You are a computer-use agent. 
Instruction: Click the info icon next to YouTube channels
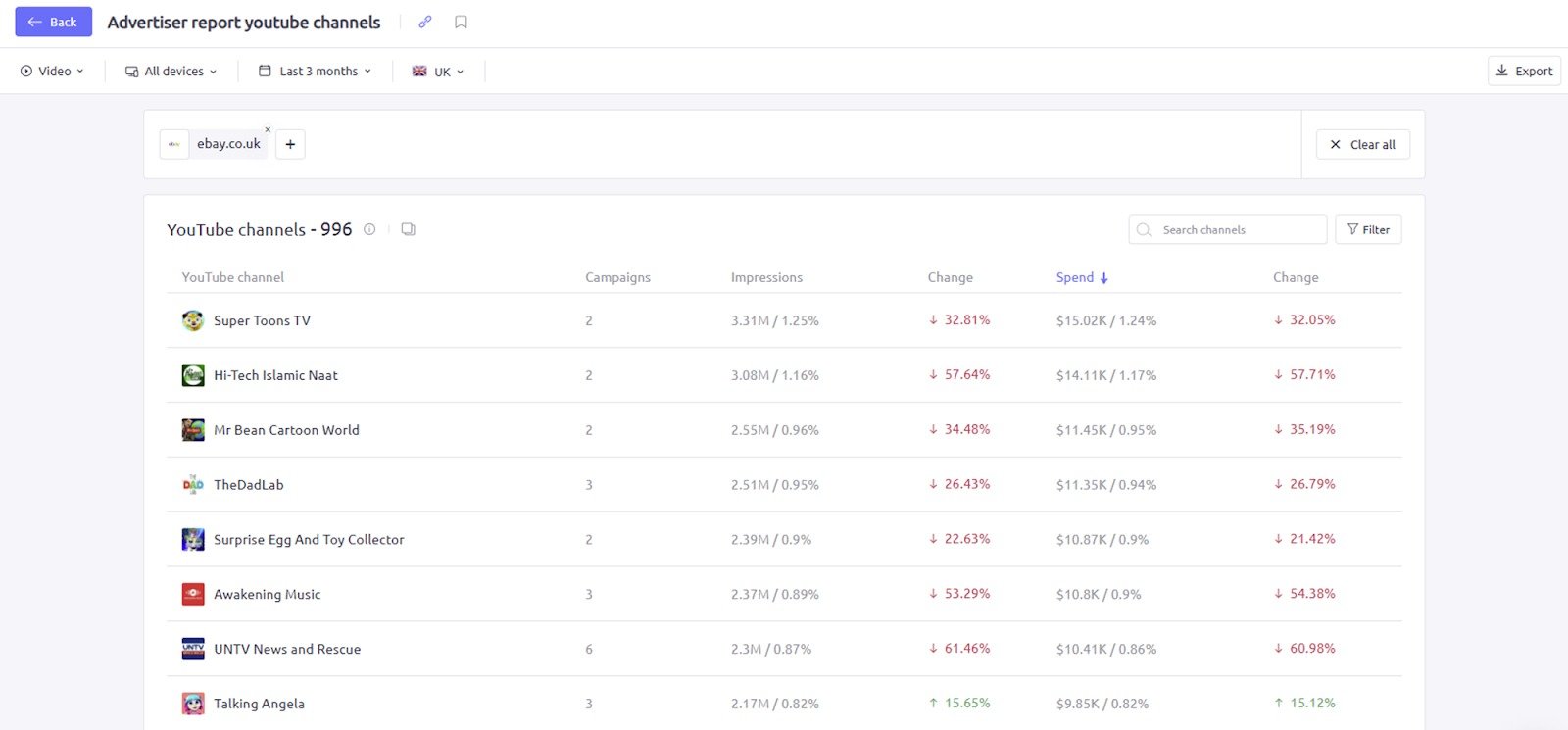click(x=369, y=229)
